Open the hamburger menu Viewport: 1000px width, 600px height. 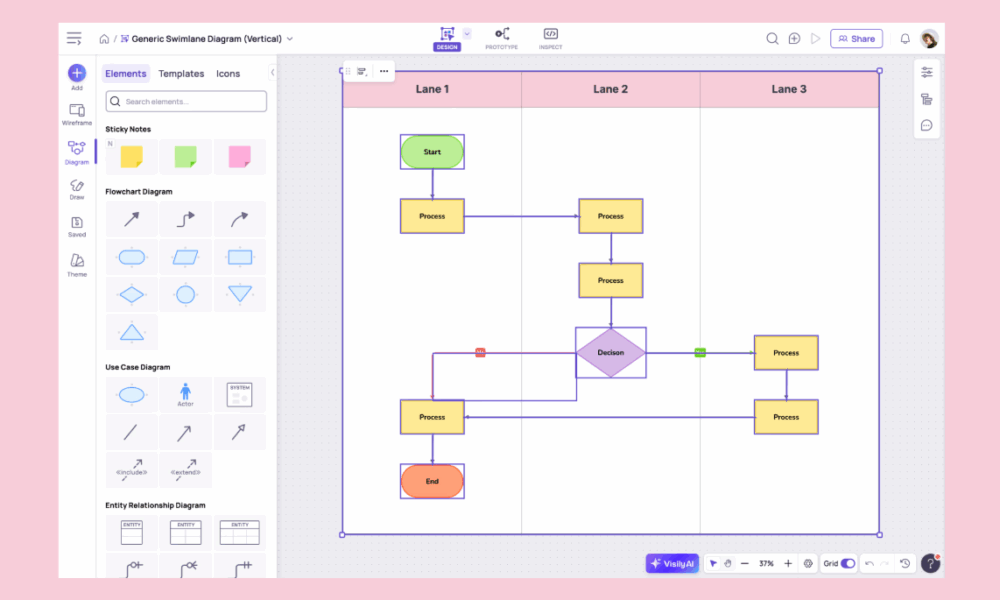pos(74,39)
